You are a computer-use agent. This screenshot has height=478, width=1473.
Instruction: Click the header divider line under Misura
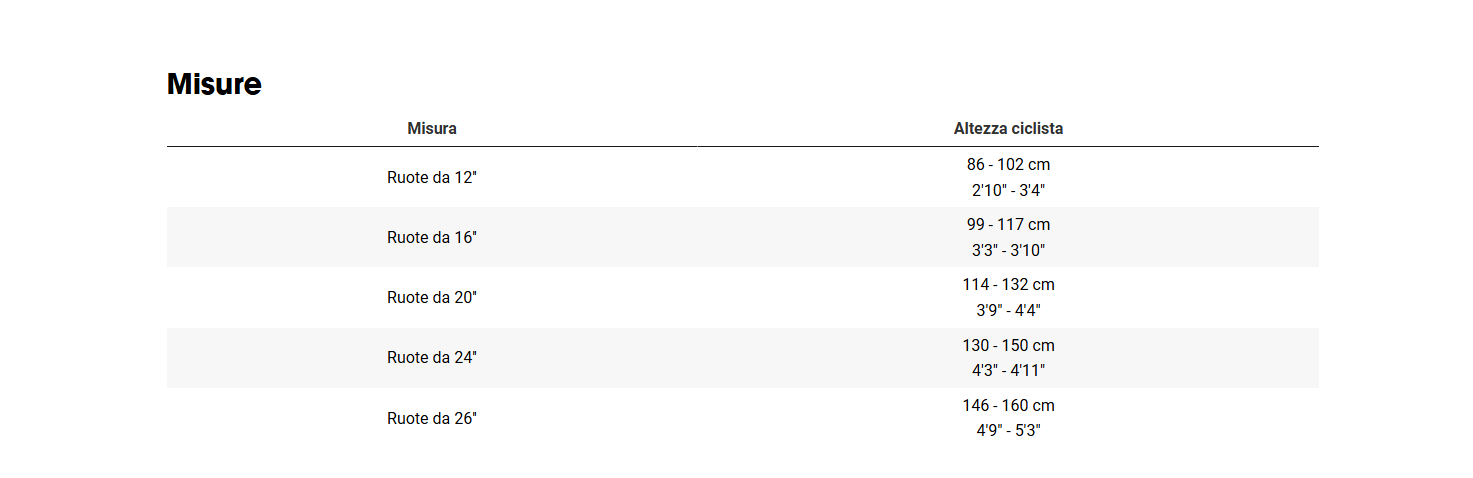click(432, 146)
